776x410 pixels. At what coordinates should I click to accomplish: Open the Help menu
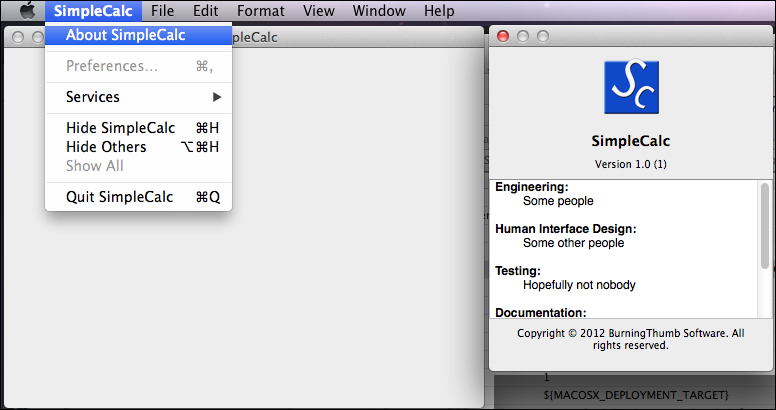pos(439,11)
